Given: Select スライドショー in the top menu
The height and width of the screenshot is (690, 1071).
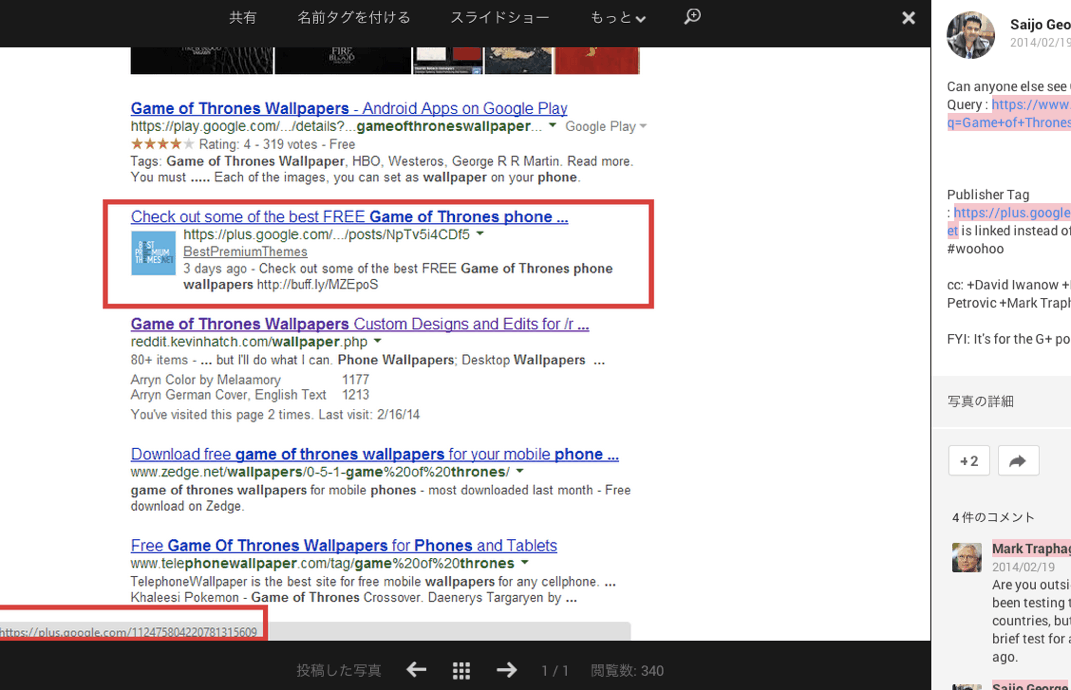Looking at the screenshot, I should pos(499,18).
